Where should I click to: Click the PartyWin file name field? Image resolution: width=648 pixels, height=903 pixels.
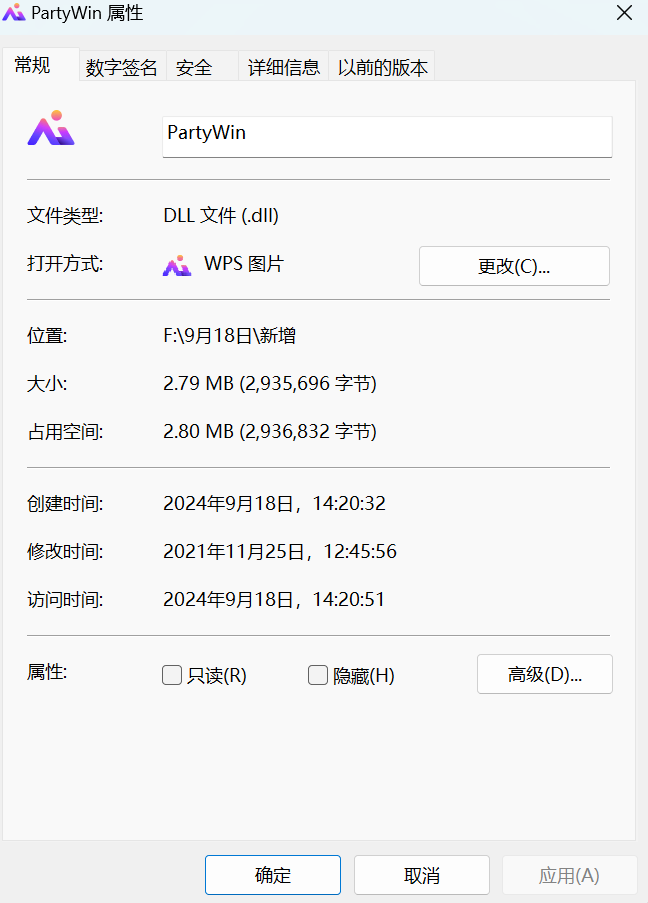(x=387, y=136)
